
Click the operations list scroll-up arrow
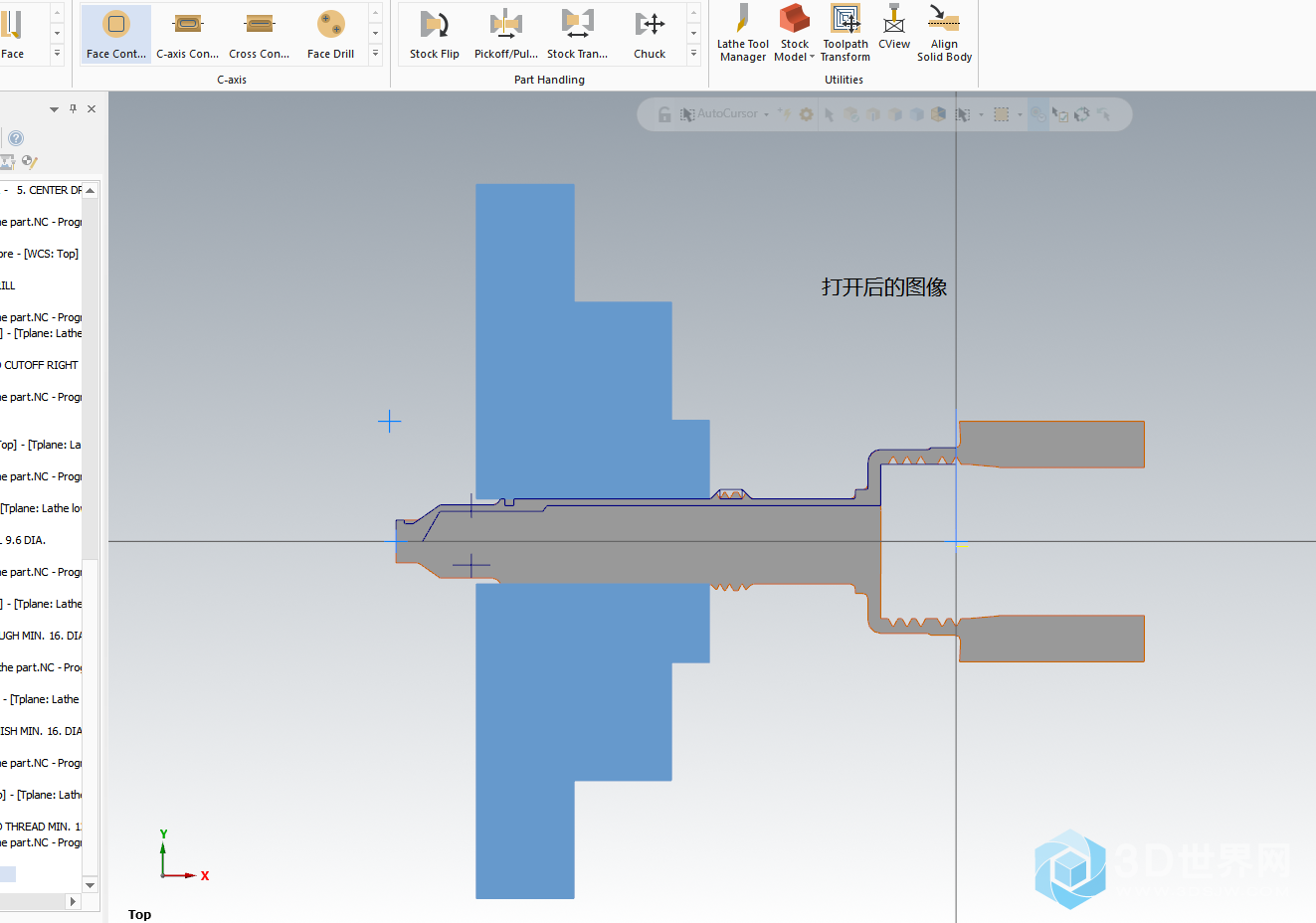91,190
